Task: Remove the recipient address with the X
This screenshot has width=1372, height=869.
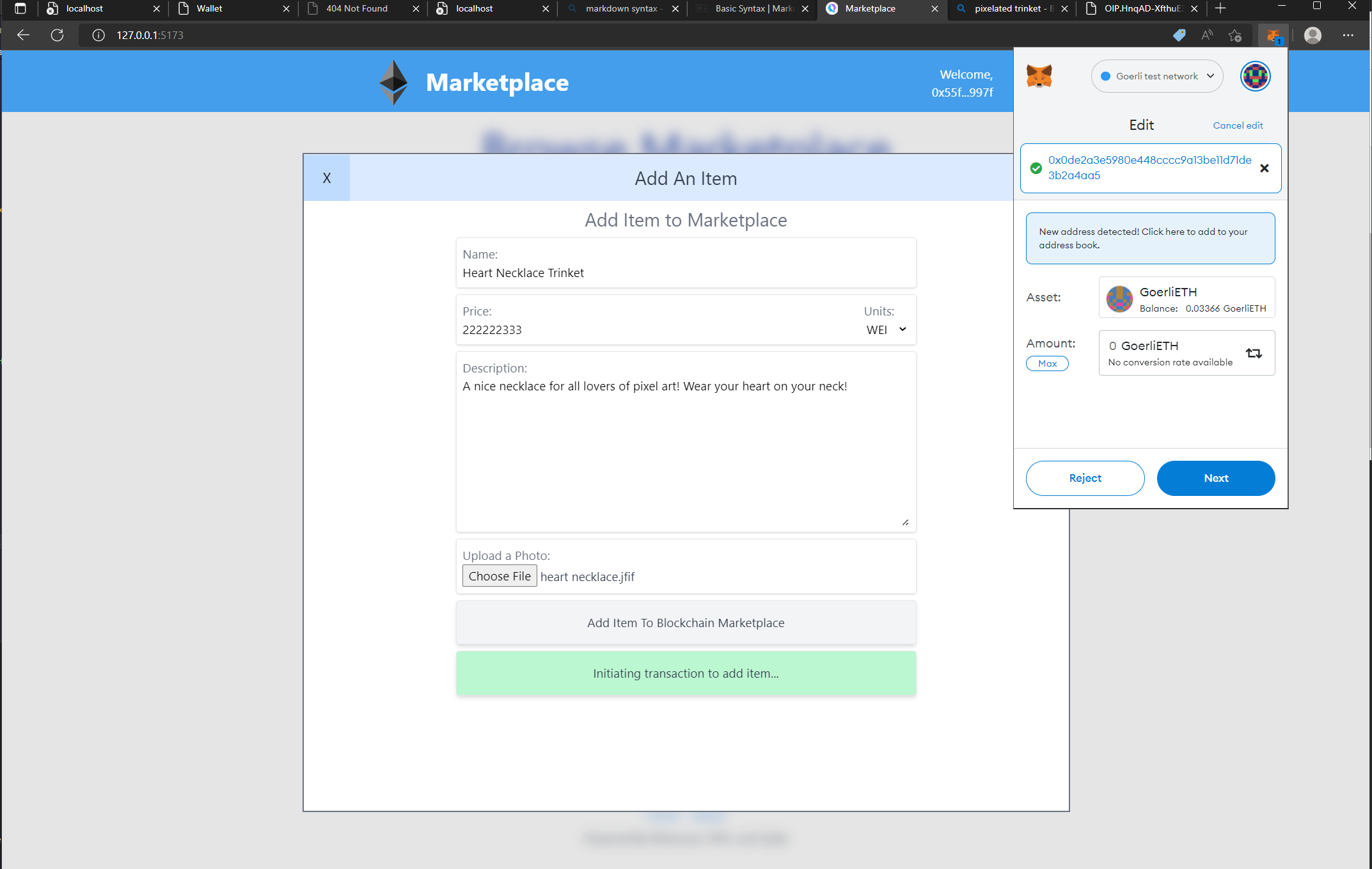Action: [x=1265, y=168]
